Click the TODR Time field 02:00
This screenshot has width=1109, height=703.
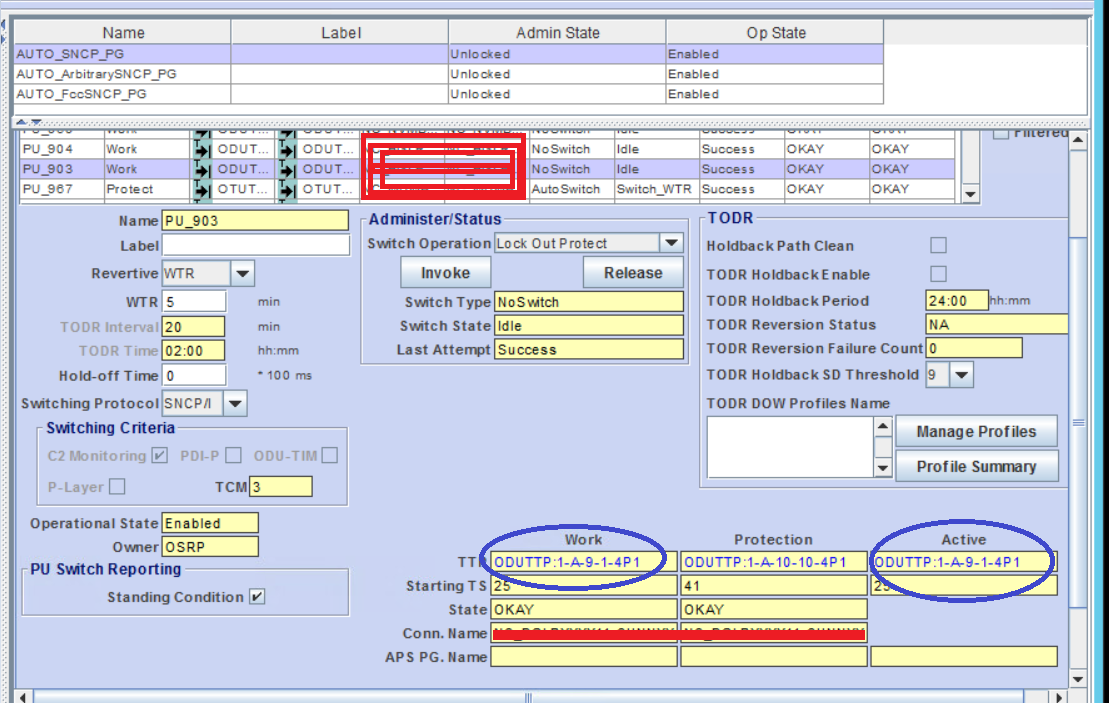pos(194,351)
